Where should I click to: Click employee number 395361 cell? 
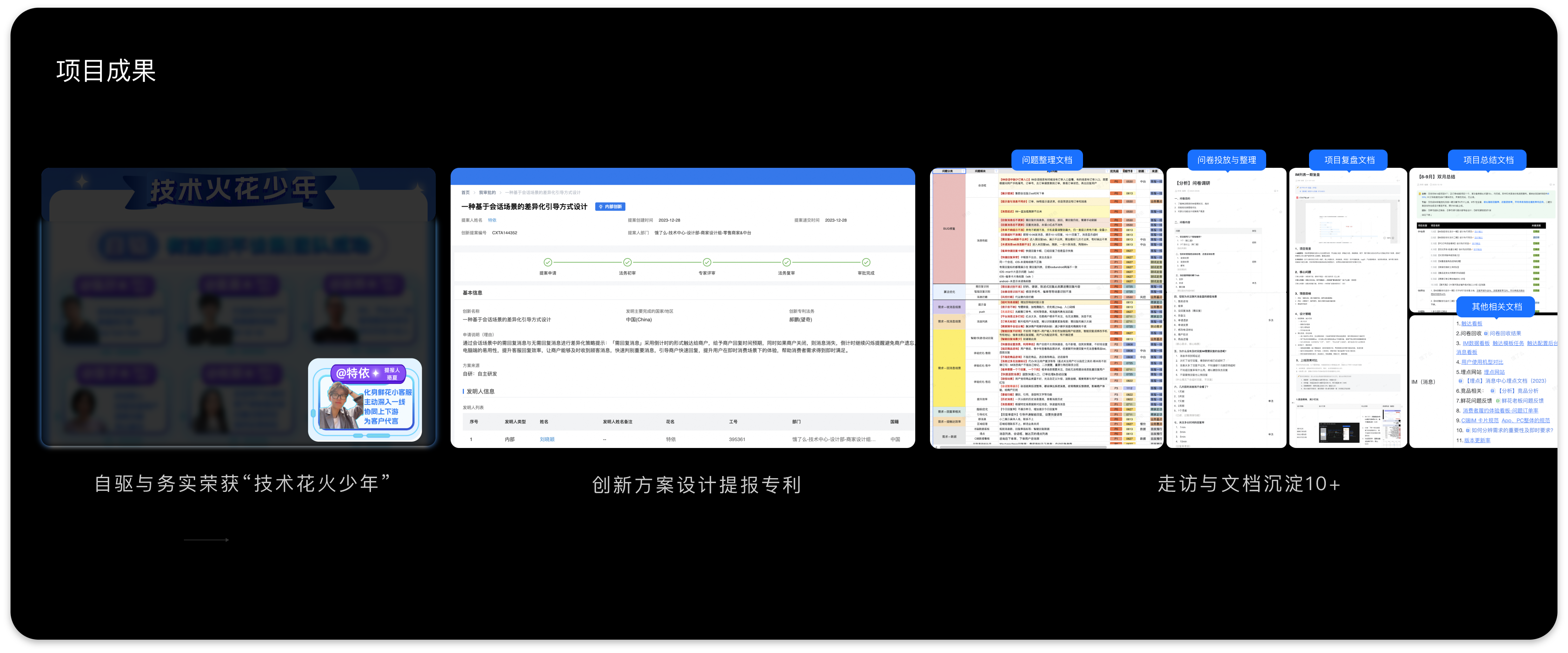tap(737, 439)
